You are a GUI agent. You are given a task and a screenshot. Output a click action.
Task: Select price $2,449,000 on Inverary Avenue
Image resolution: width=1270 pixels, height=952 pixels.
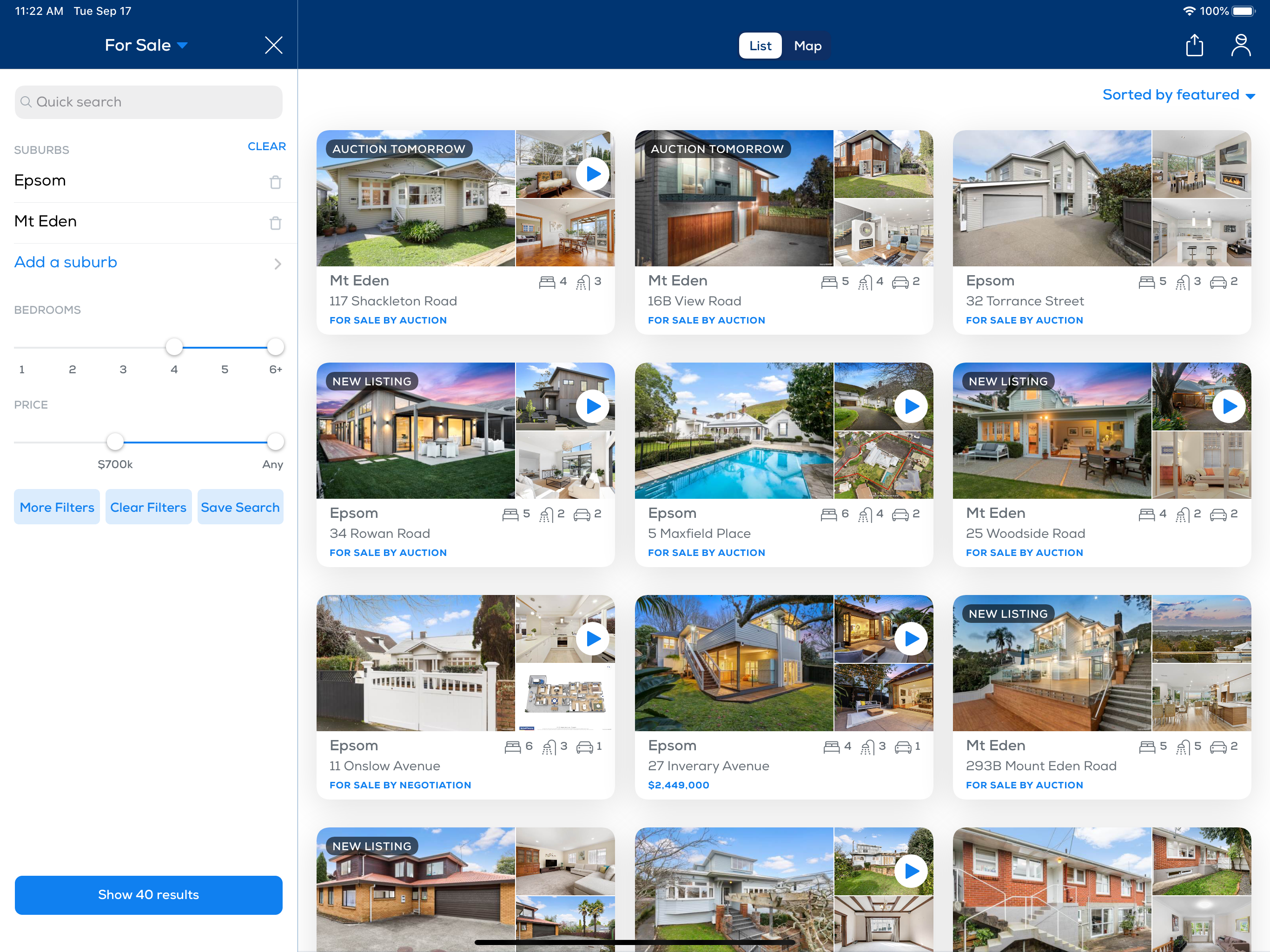coord(679,785)
